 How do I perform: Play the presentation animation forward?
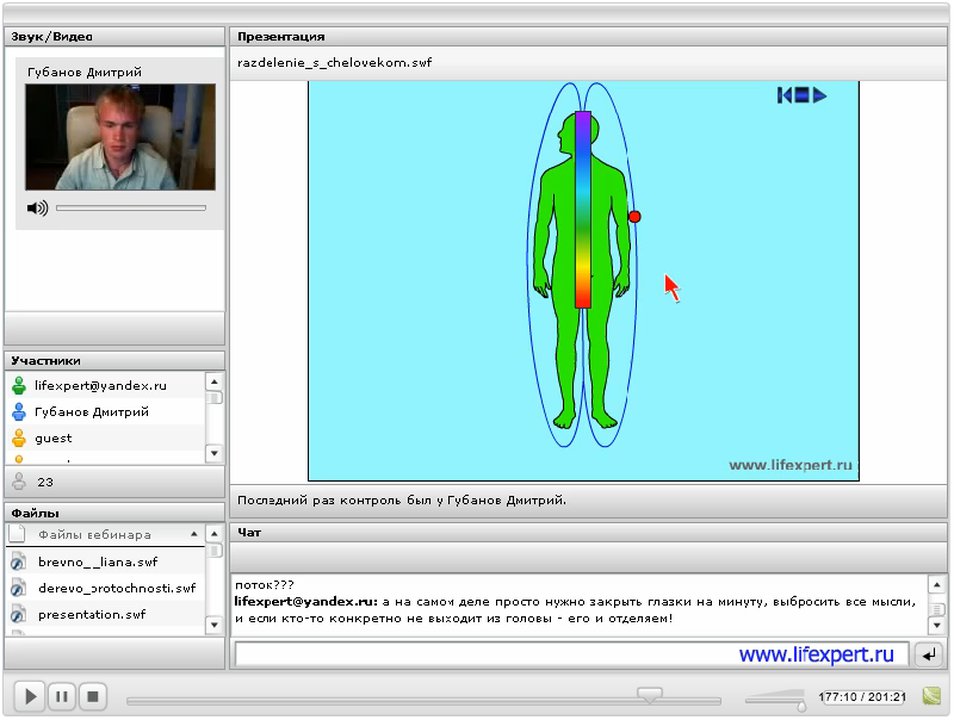820,95
